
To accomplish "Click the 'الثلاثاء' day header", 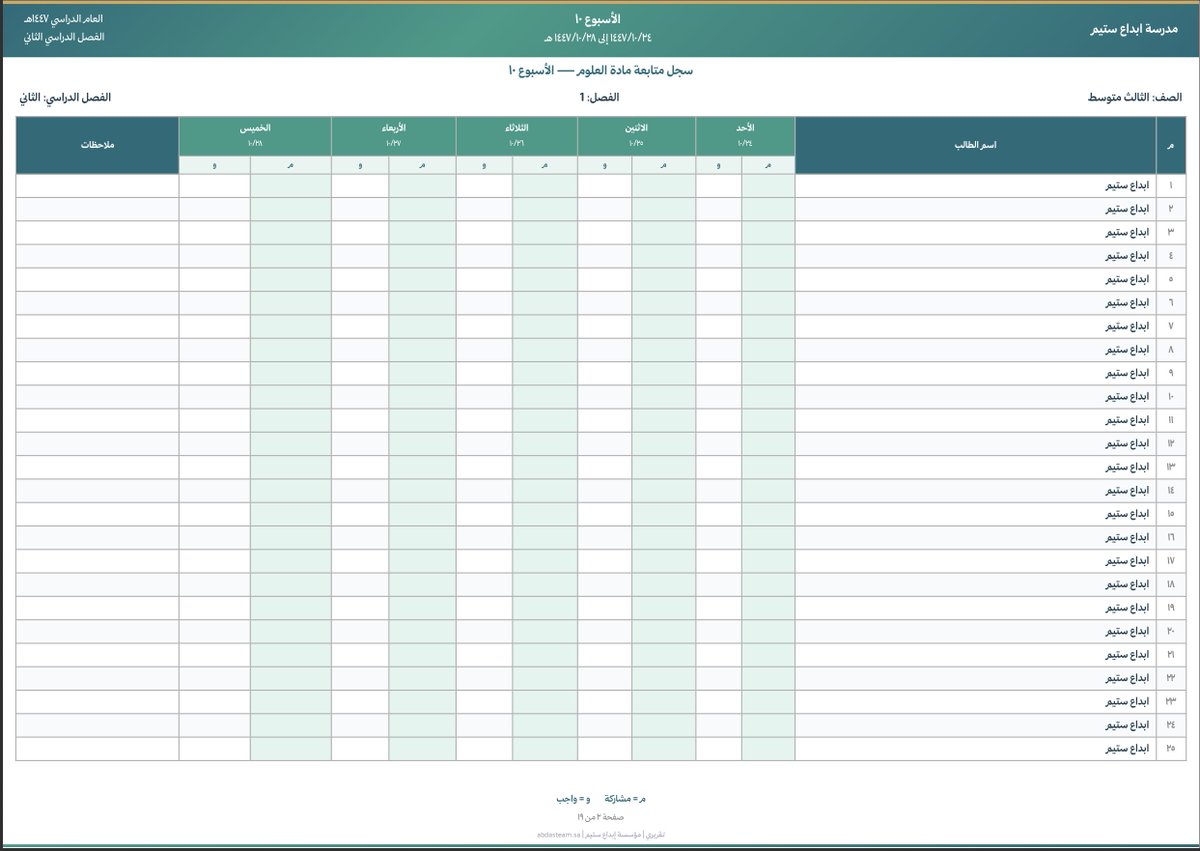I will point(516,129).
